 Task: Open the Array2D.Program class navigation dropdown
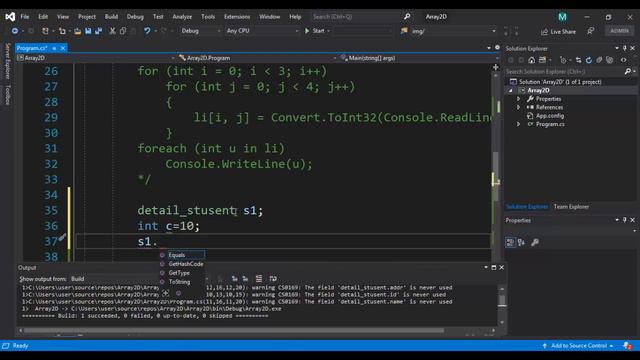[x=257, y=58]
